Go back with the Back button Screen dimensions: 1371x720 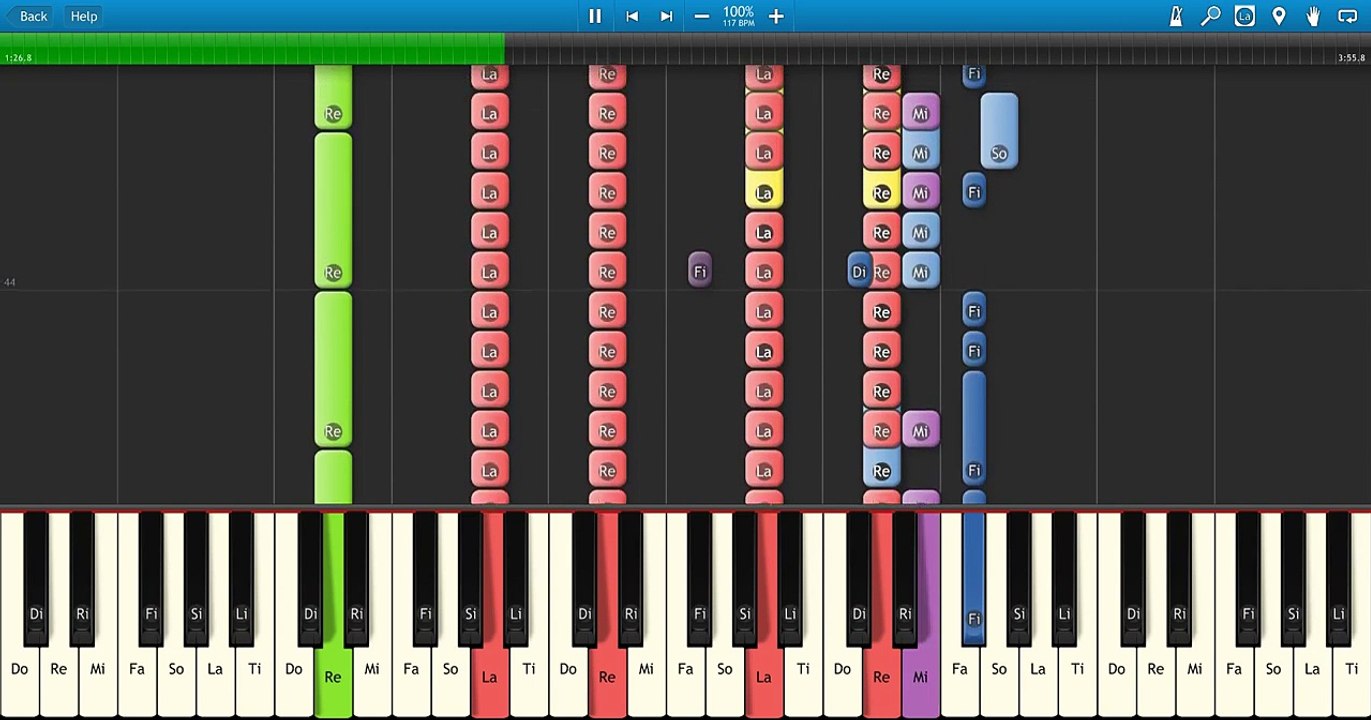tap(28, 16)
